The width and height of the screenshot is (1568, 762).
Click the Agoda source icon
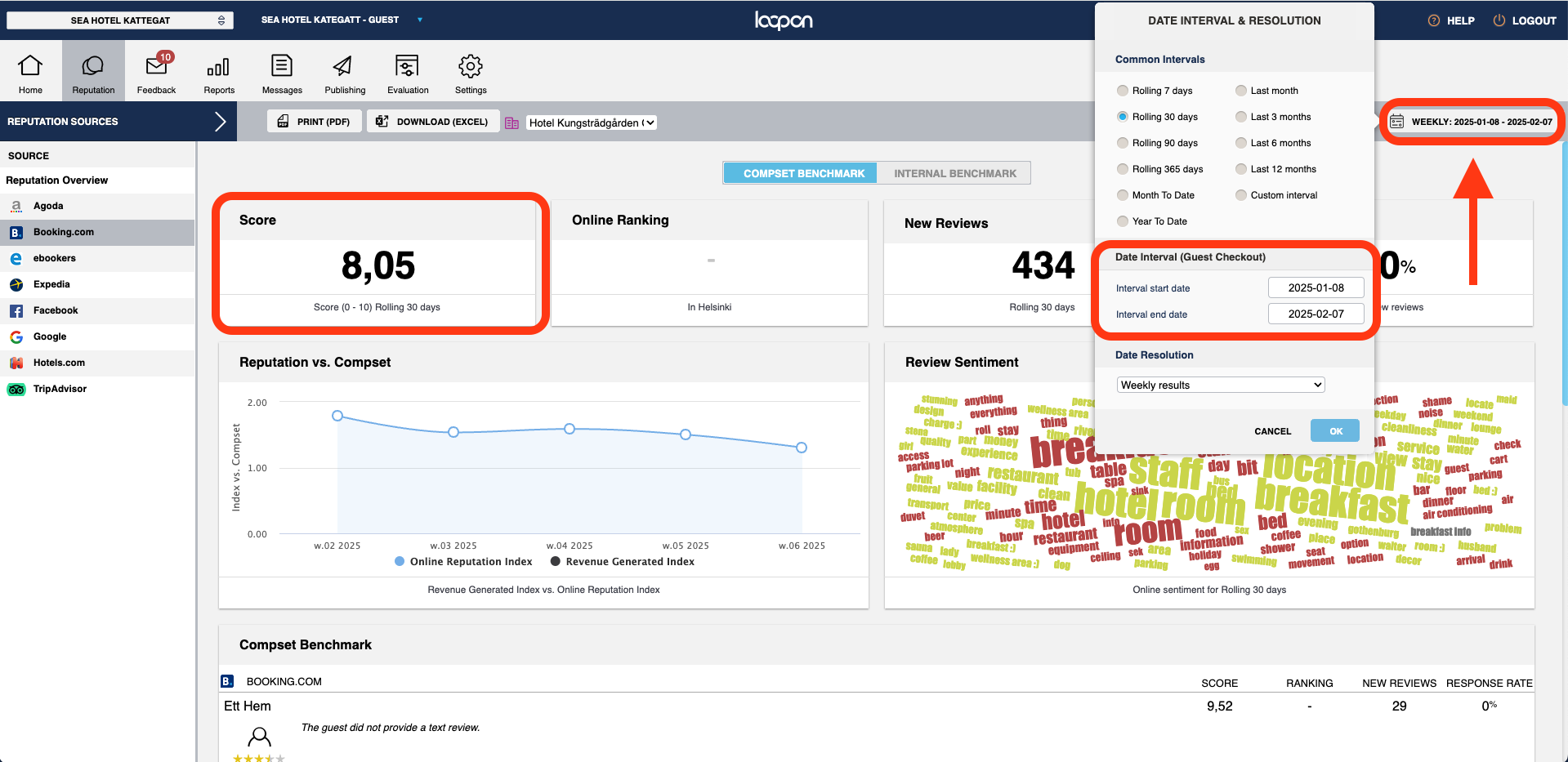[16, 206]
